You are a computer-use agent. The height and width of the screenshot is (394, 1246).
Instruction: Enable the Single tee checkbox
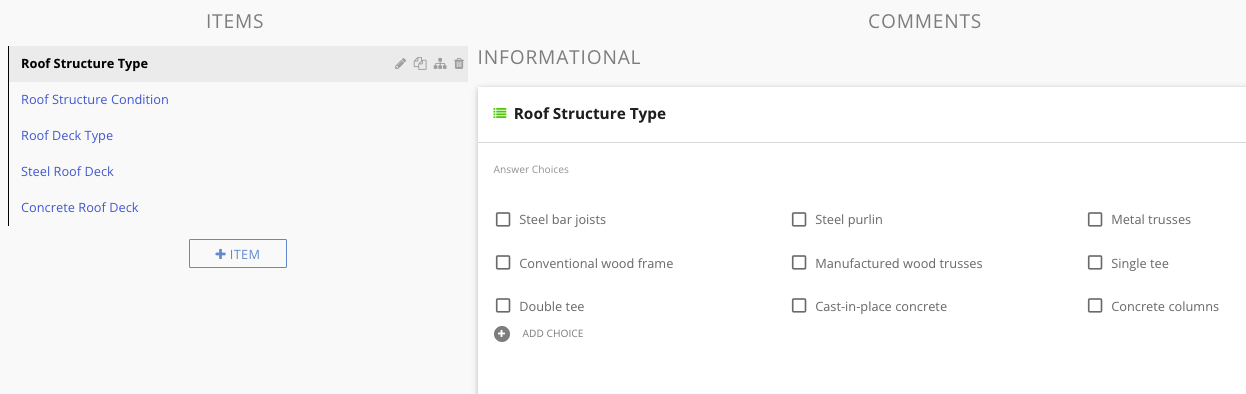tap(1095, 263)
